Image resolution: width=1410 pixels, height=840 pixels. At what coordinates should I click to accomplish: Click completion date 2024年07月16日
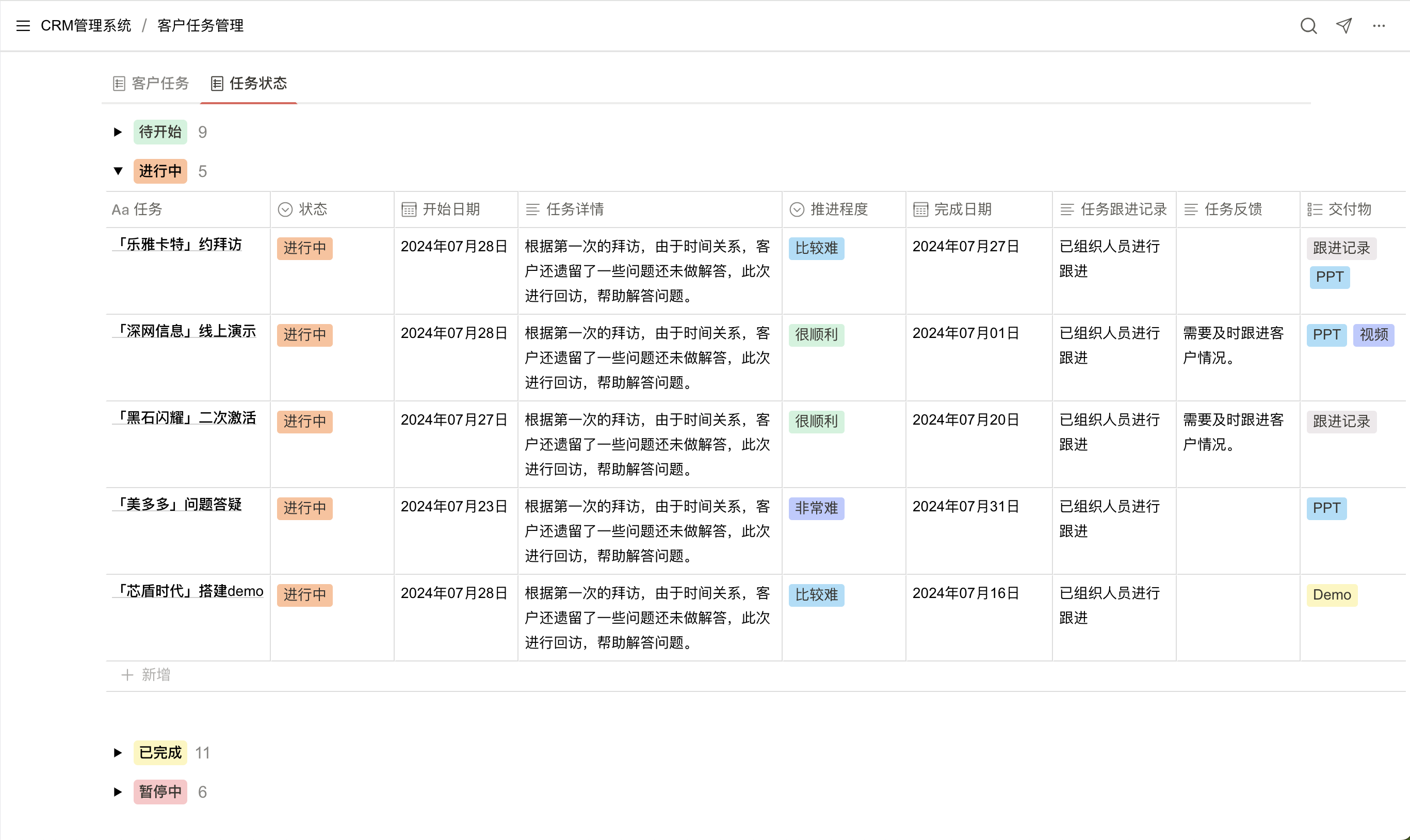(966, 593)
